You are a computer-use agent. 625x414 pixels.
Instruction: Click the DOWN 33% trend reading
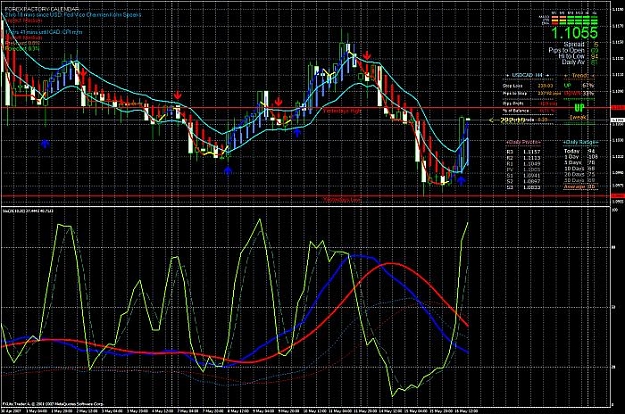tap(580, 93)
